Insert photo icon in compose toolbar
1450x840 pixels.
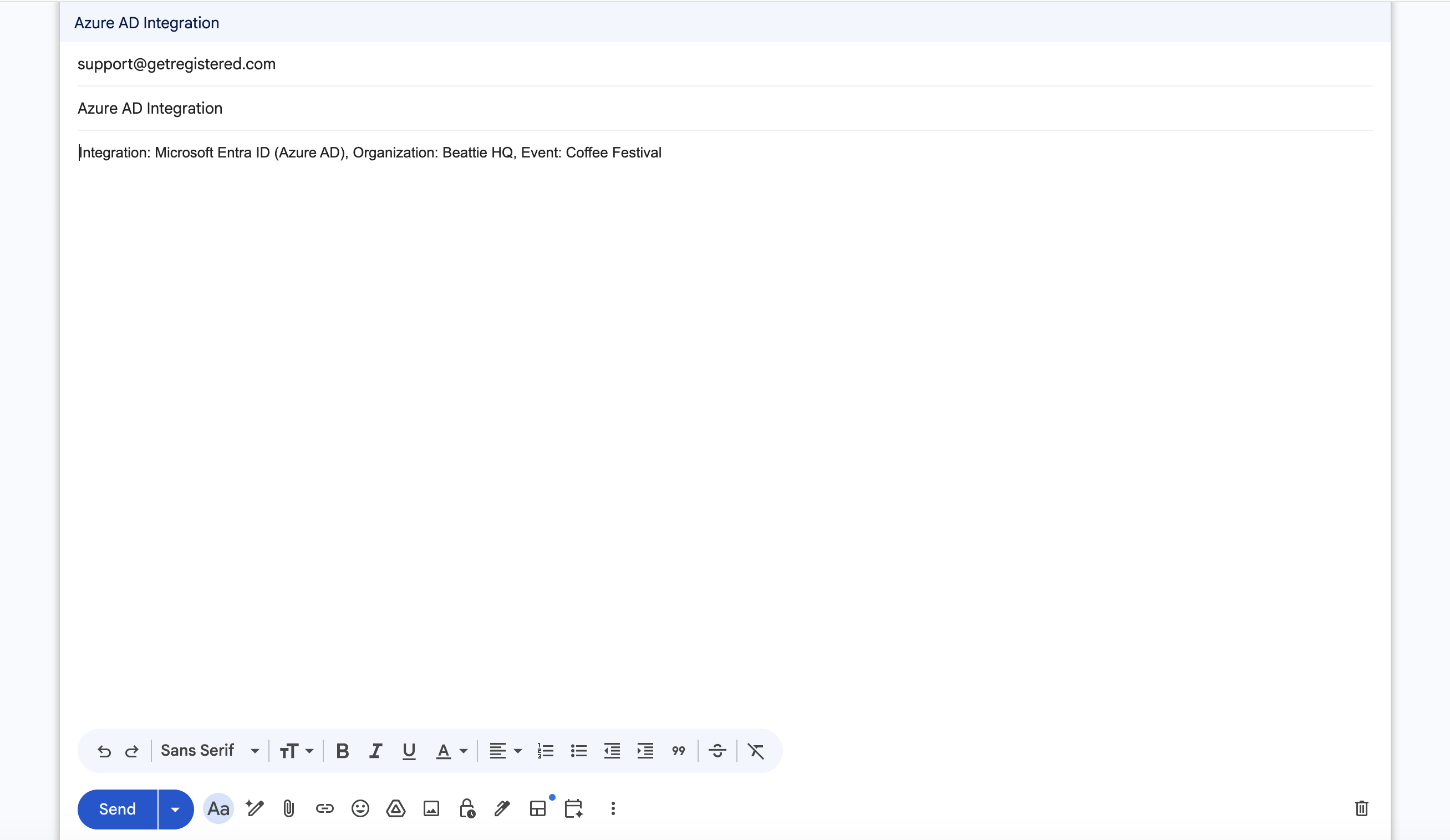click(x=431, y=808)
